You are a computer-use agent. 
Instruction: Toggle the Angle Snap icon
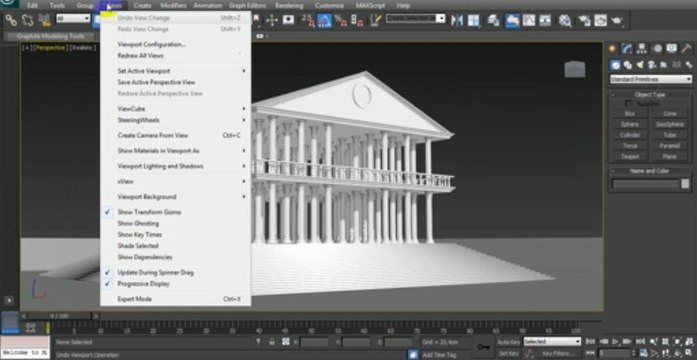tap(324, 20)
